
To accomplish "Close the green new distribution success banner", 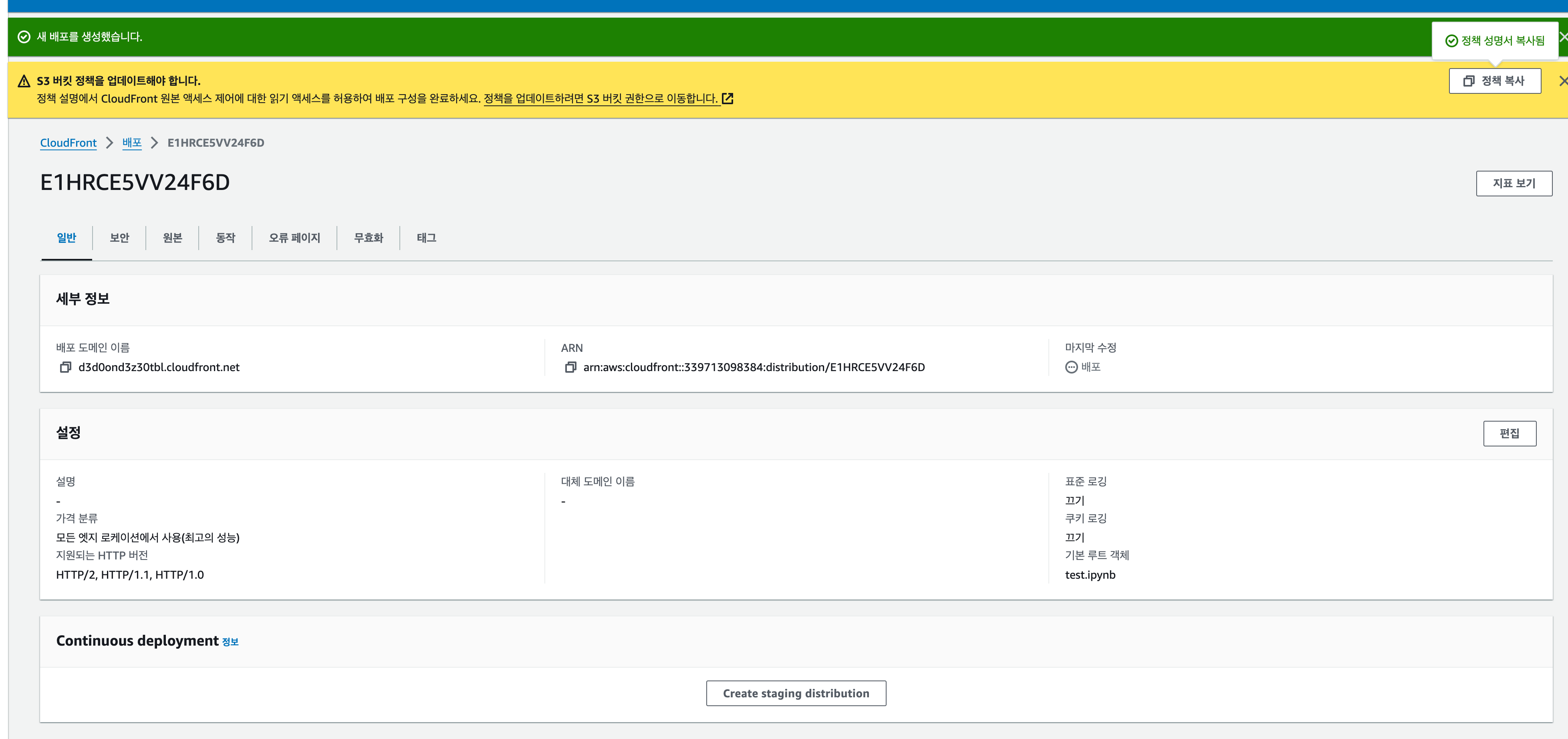I will (1563, 36).
